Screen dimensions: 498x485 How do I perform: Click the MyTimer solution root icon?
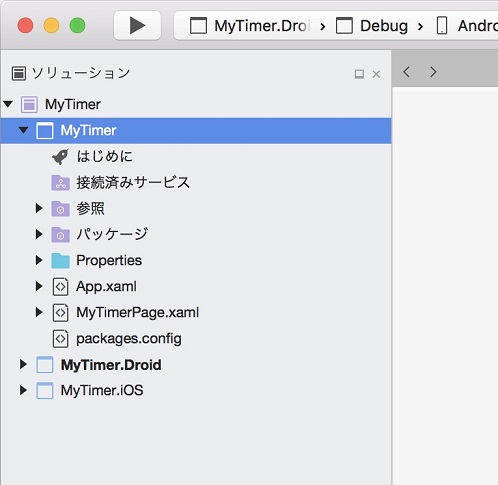29,104
